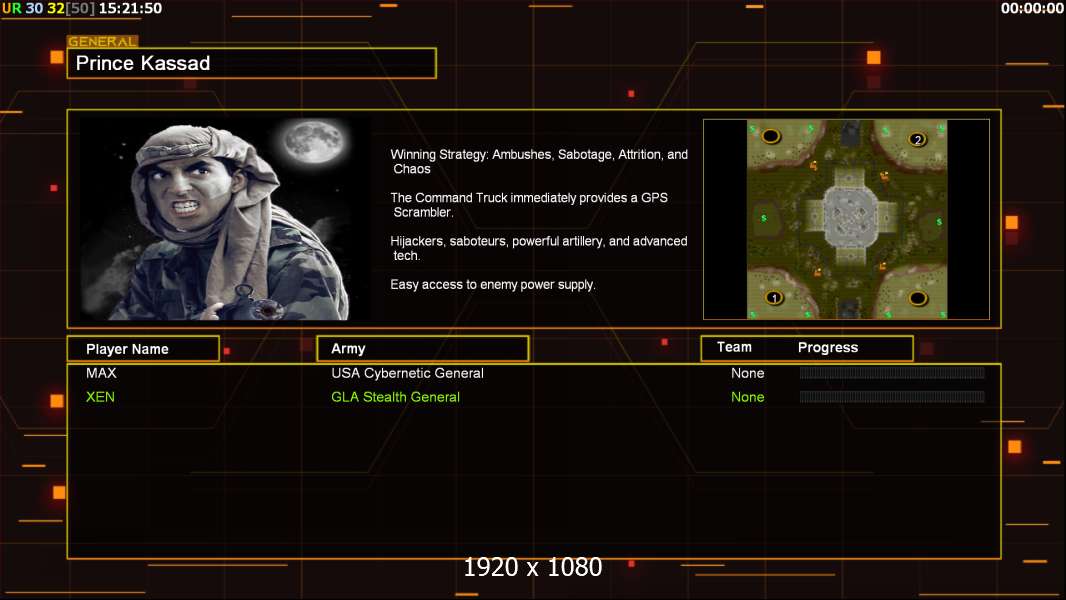Image resolution: width=1066 pixels, height=600 pixels.
Task: Click player name MAX
Action: (101, 373)
